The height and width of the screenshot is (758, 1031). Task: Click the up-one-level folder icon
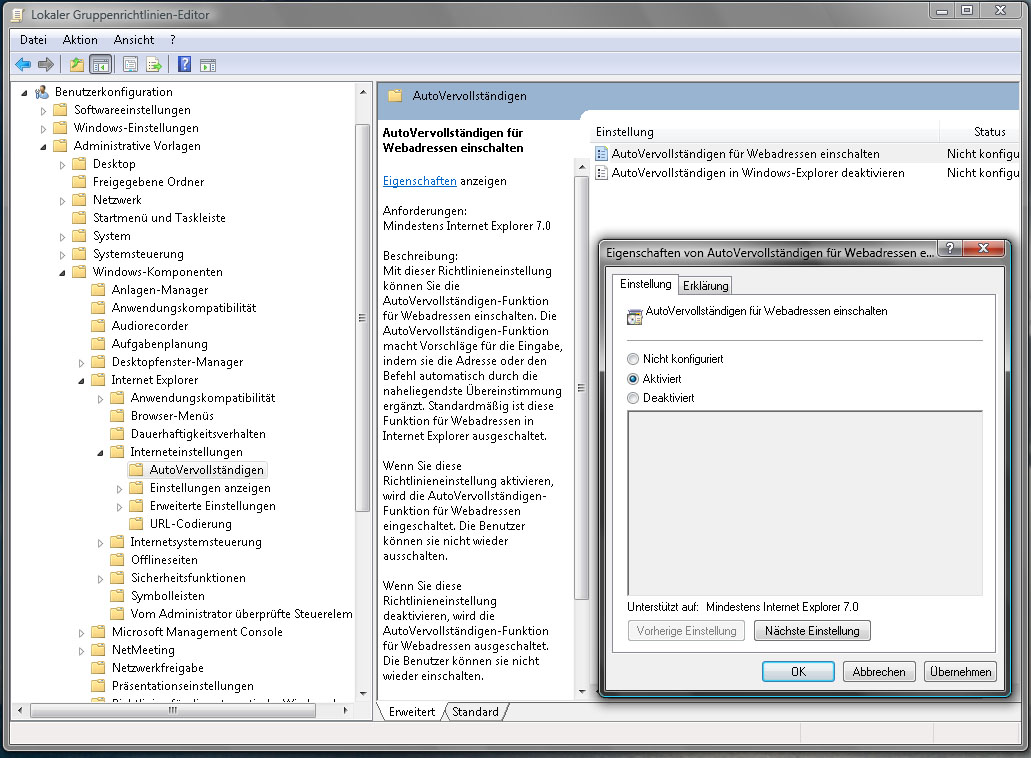[77, 64]
